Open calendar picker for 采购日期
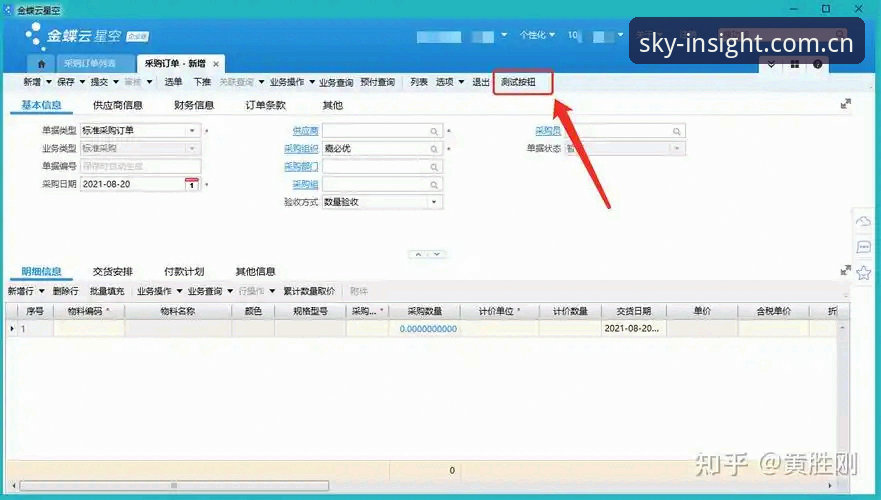This screenshot has height=500, width=881. (192, 184)
